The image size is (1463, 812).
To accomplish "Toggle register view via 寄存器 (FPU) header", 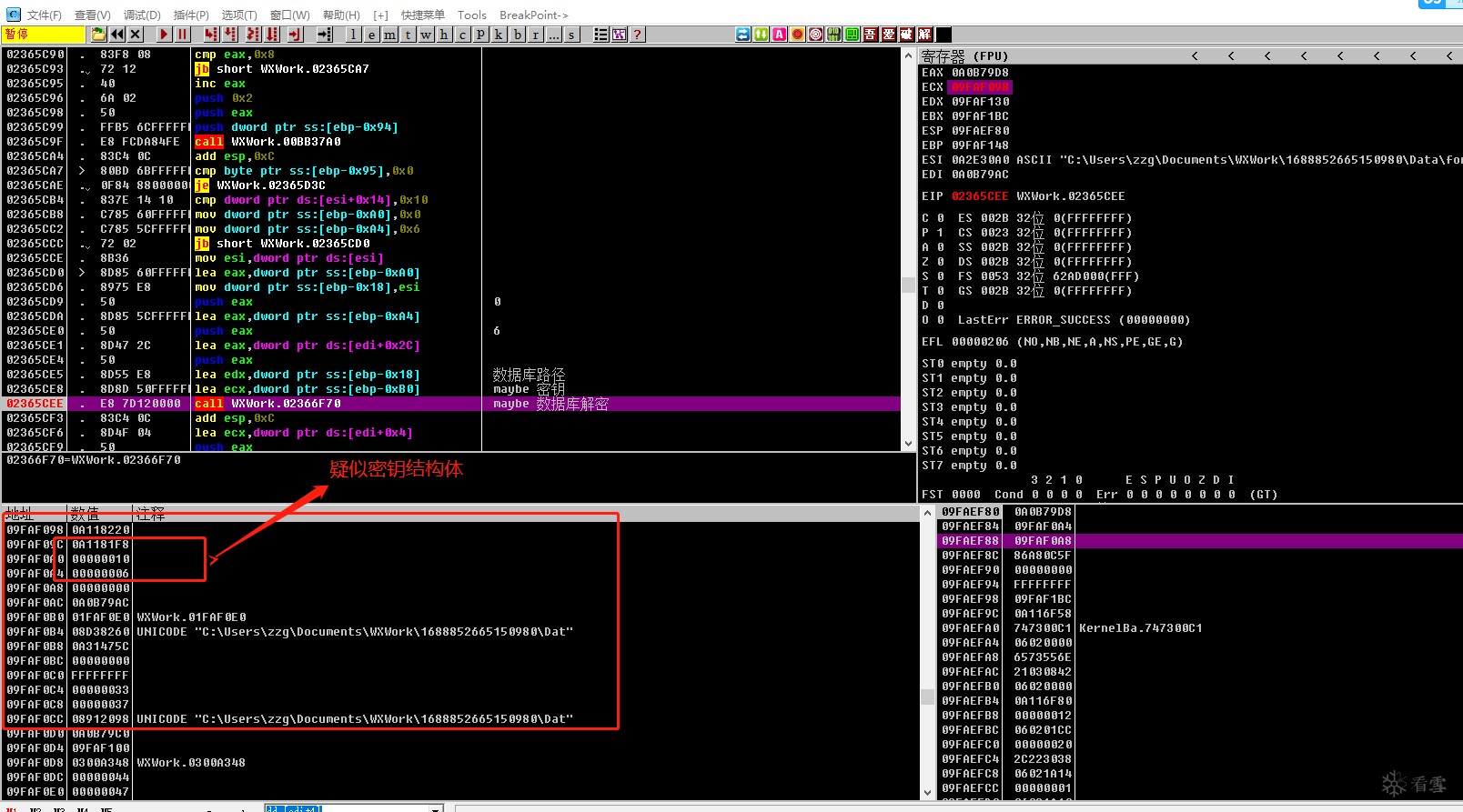I will coord(964,56).
